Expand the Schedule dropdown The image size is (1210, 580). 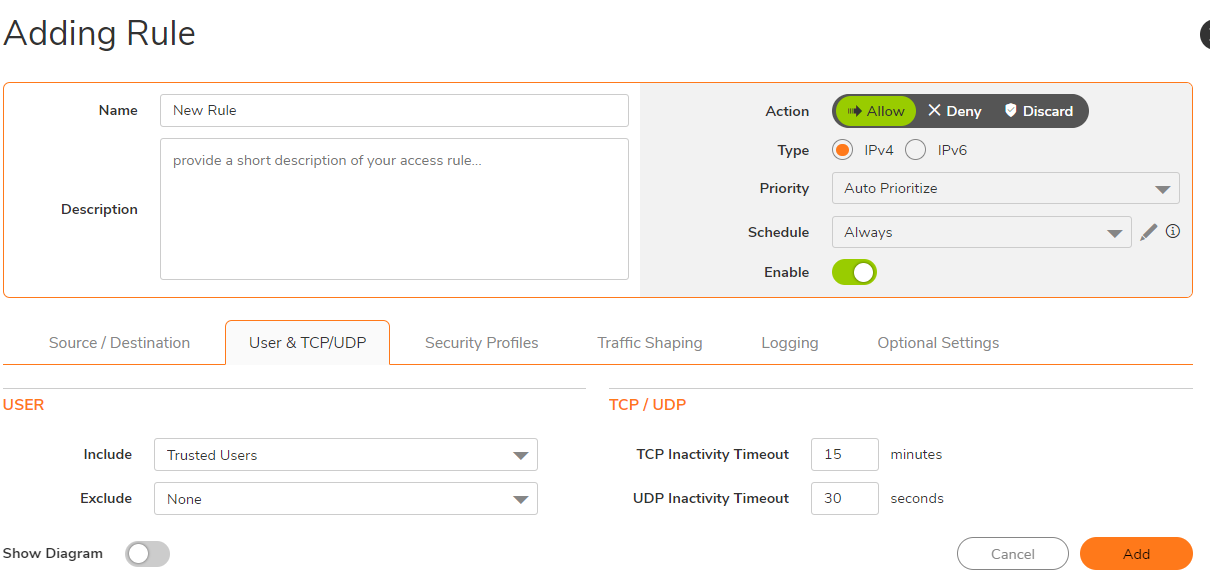[981, 232]
